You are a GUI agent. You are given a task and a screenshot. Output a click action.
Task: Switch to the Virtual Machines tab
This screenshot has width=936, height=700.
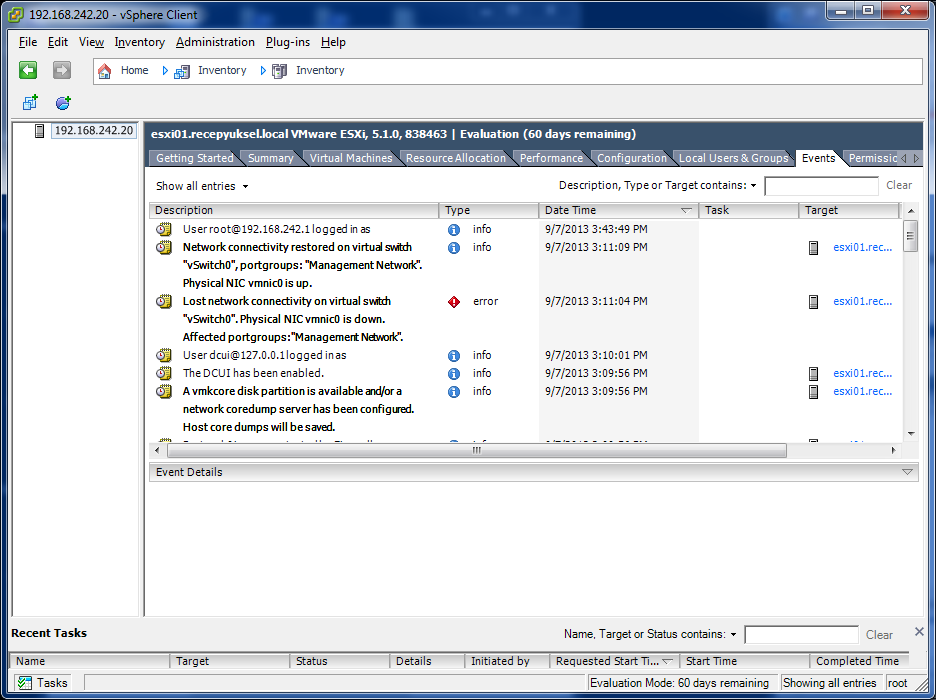(351, 158)
